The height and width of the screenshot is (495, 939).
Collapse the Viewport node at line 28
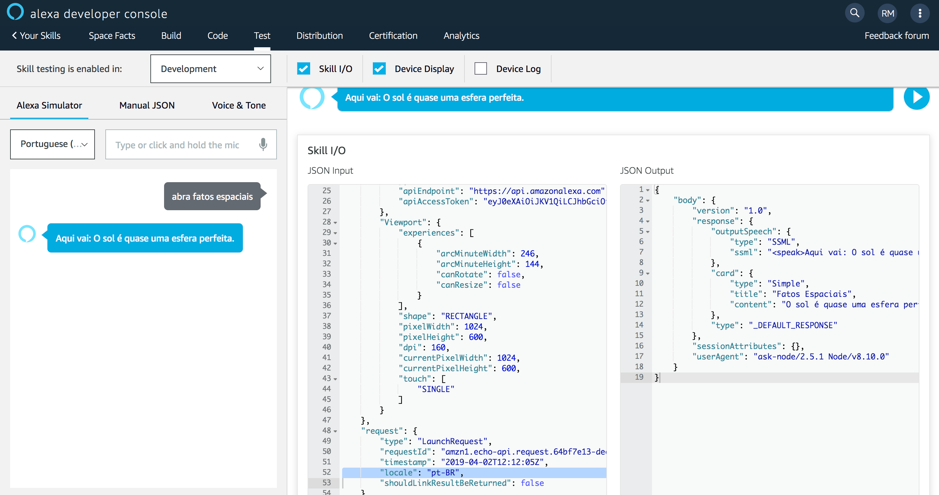335,223
